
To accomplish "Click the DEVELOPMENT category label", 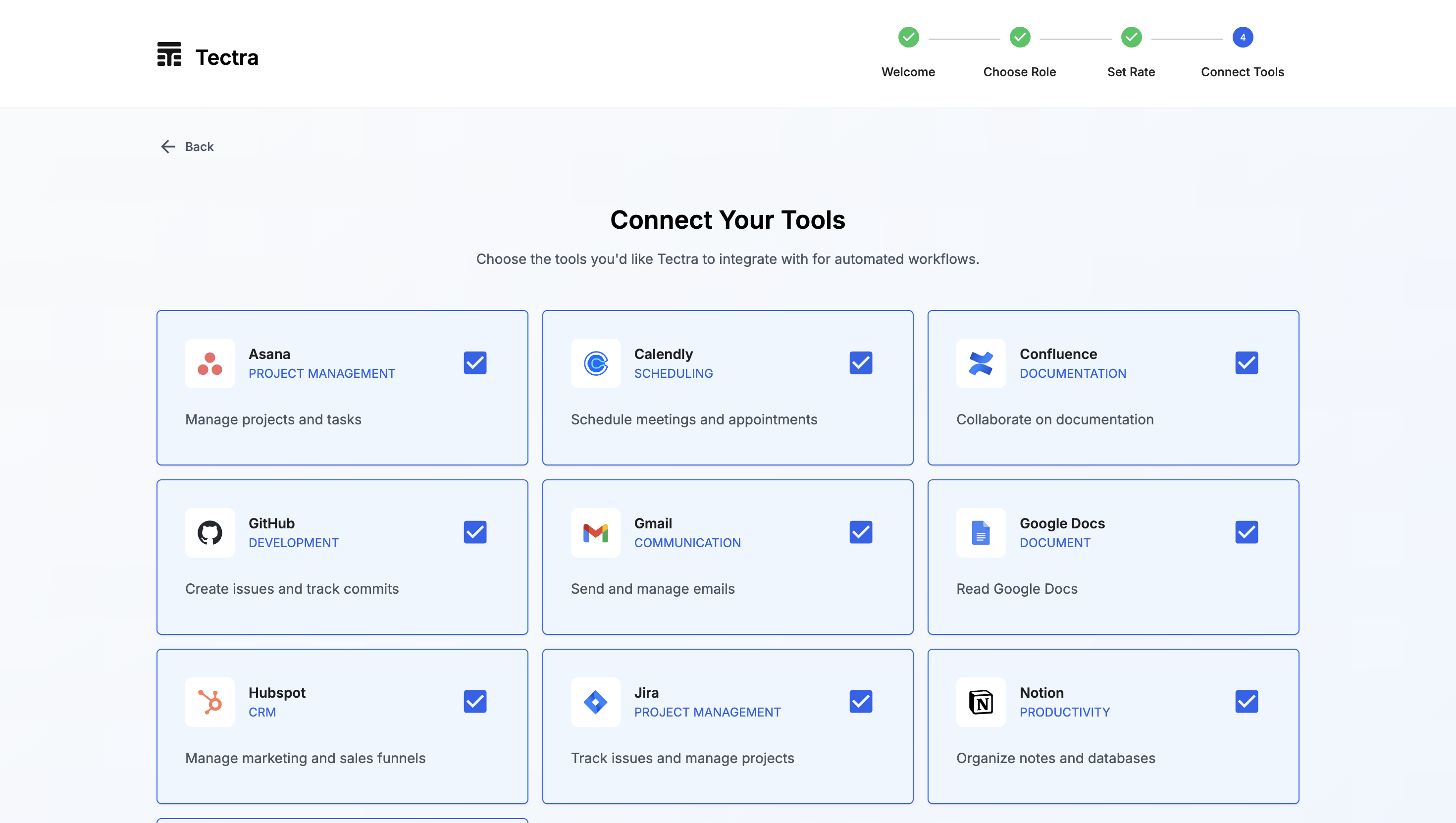I will [294, 543].
